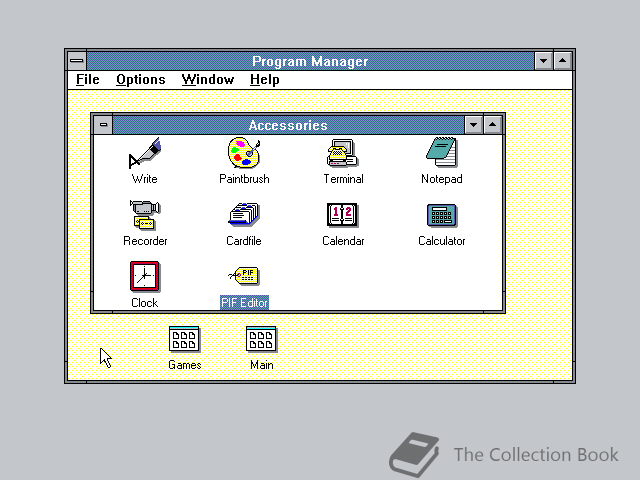Select the Calculator icon
Image resolution: width=640 pixels, height=480 pixels.
coord(442,215)
